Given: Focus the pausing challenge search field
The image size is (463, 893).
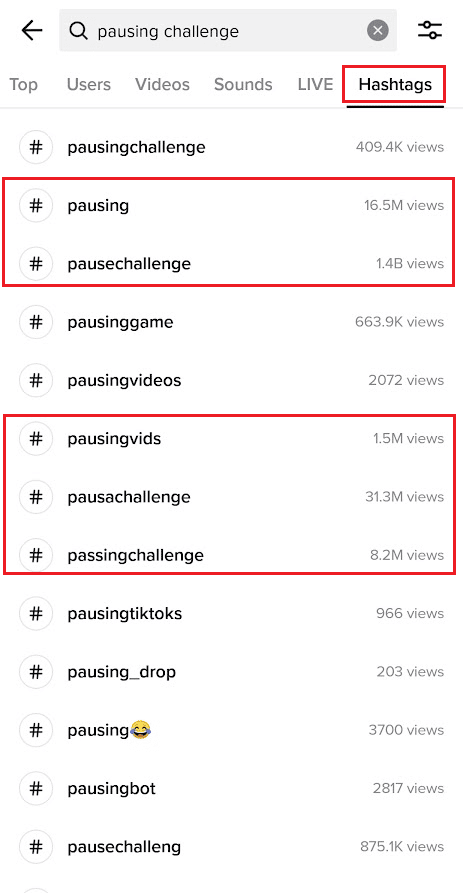Looking at the screenshot, I should pos(228,31).
